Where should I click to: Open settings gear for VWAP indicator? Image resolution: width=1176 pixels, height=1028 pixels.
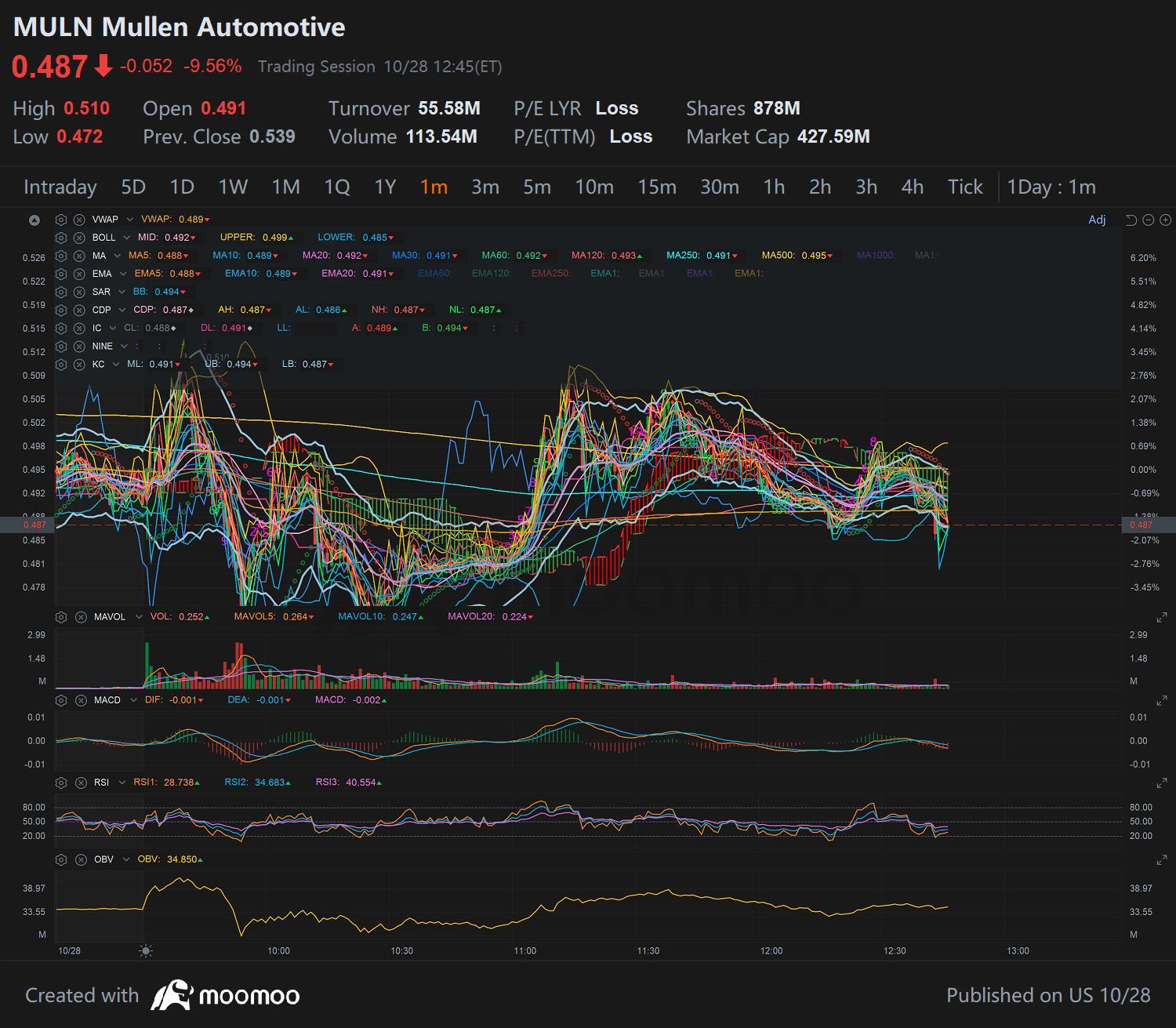pos(61,220)
